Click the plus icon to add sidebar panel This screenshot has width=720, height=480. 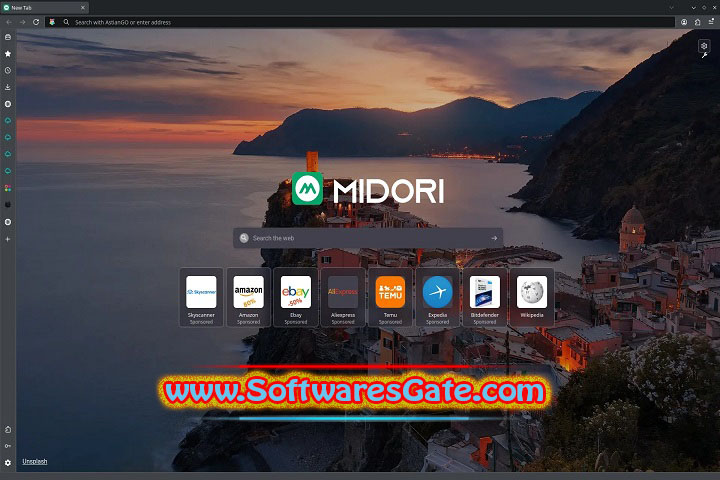tap(8, 239)
